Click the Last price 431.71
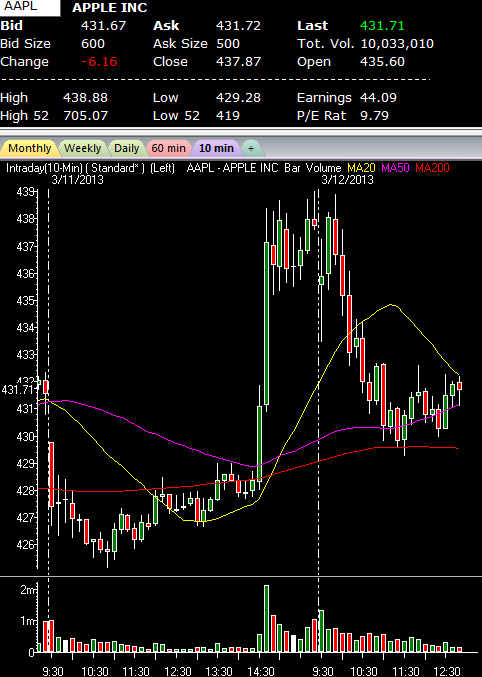This screenshot has height=677, width=482. point(382,25)
